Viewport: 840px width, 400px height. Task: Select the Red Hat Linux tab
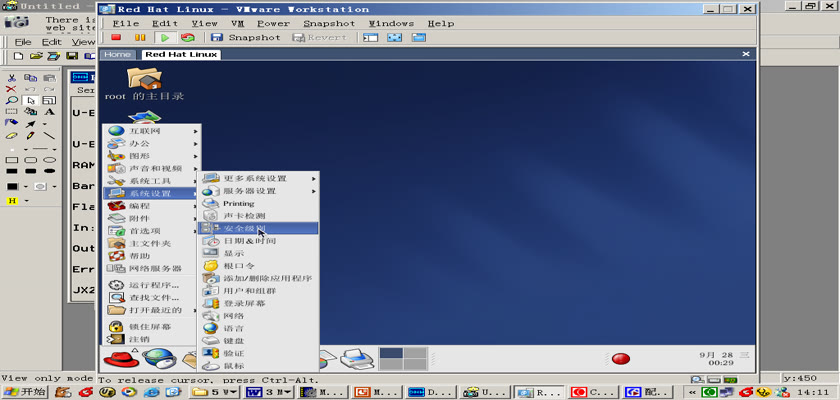[181, 55]
